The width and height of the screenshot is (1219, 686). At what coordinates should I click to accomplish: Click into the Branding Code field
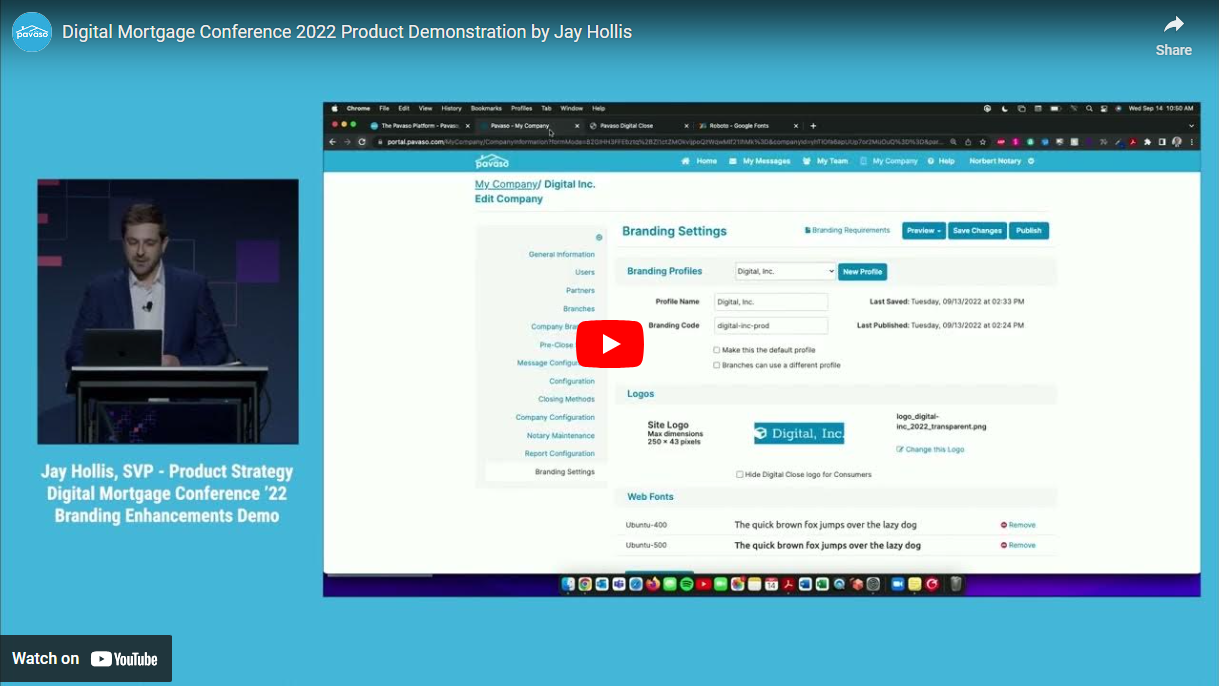[770, 325]
